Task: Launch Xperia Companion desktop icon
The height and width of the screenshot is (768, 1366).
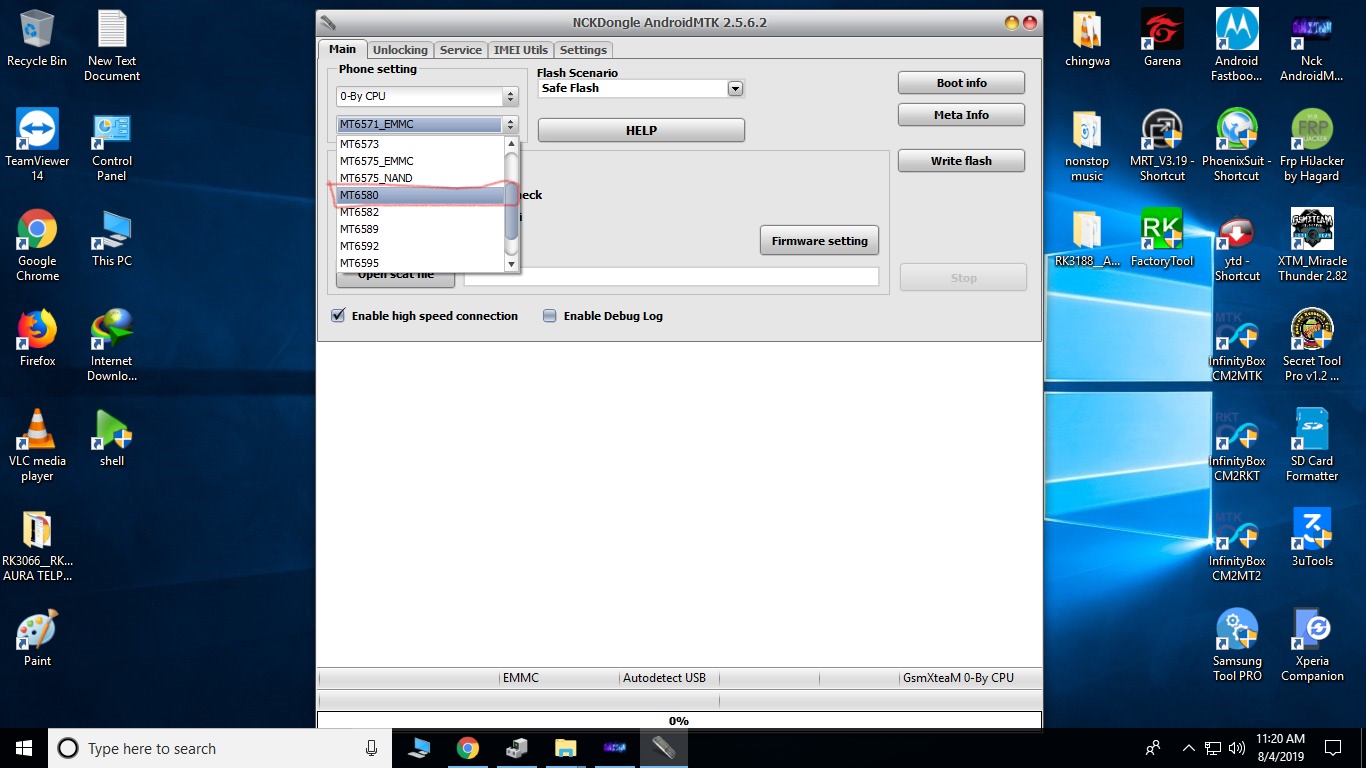Action: pyautogui.click(x=1312, y=645)
